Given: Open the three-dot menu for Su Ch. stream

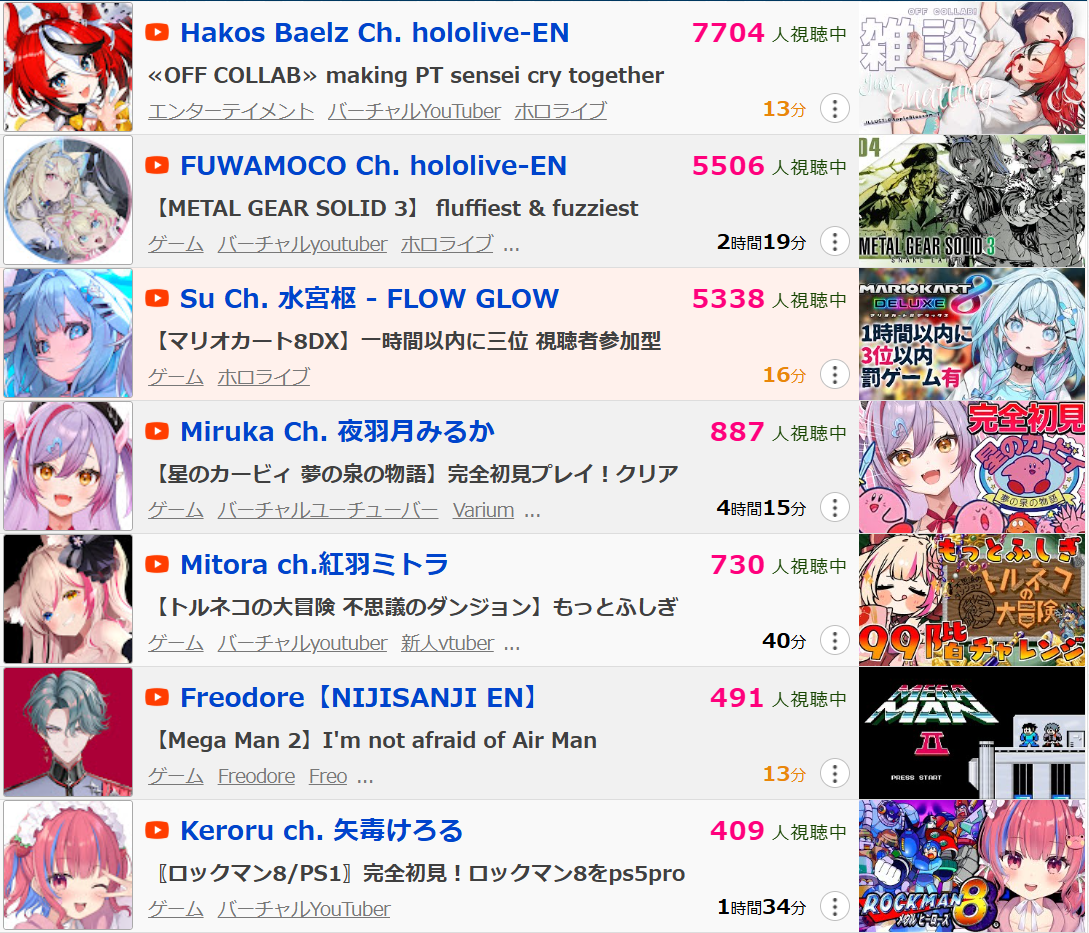Looking at the screenshot, I should pyautogui.click(x=835, y=374).
